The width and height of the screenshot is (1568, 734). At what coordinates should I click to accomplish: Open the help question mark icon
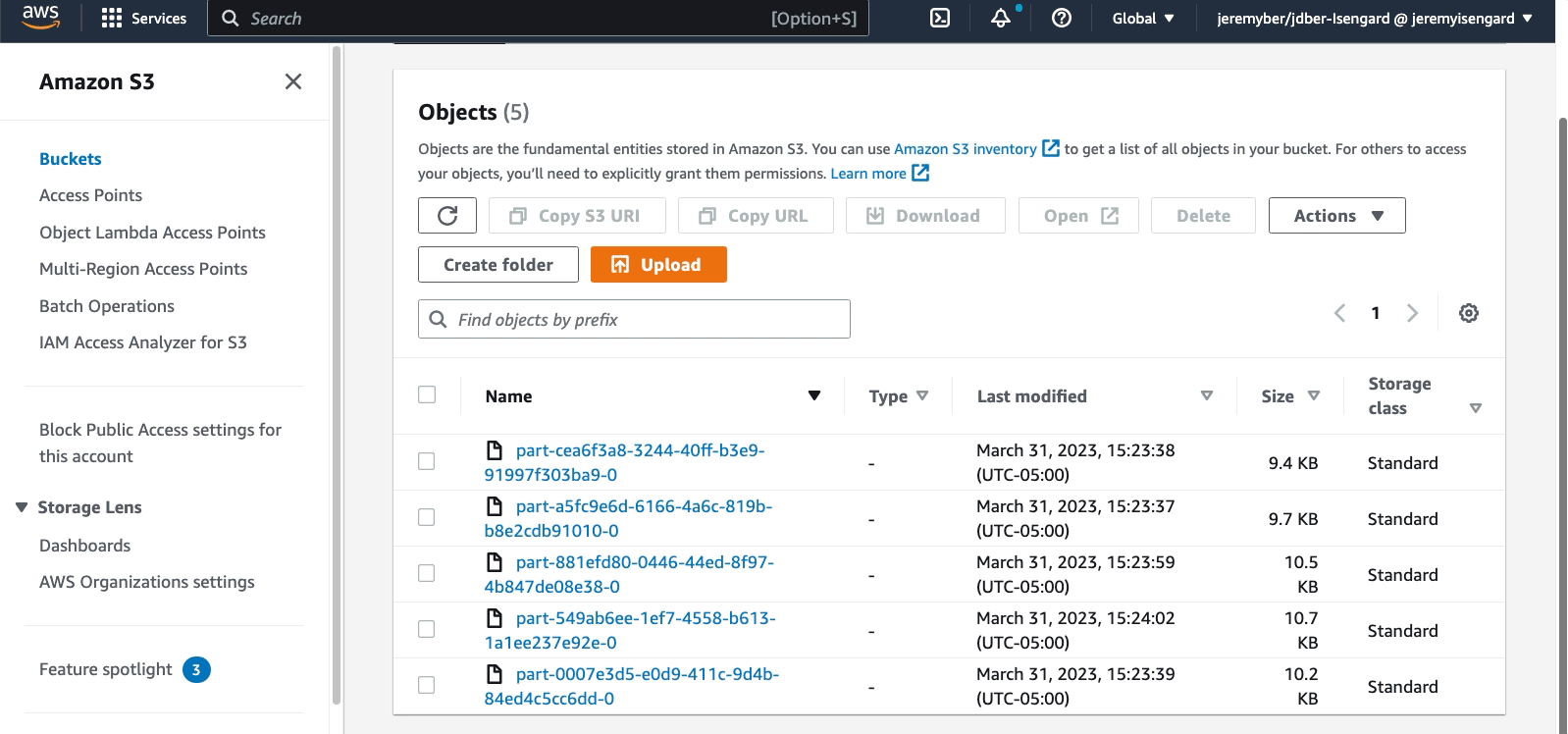(1062, 18)
